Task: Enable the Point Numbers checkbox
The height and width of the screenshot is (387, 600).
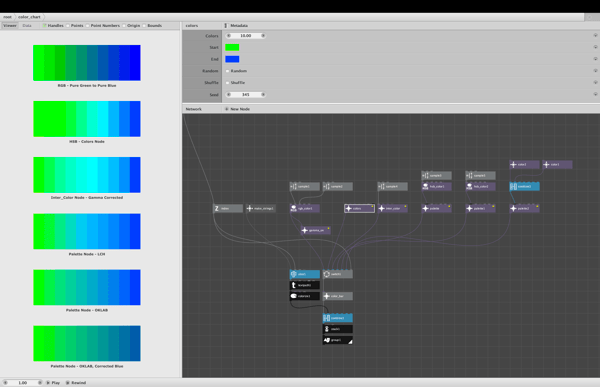Action: pyautogui.click(x=87, y=26)
